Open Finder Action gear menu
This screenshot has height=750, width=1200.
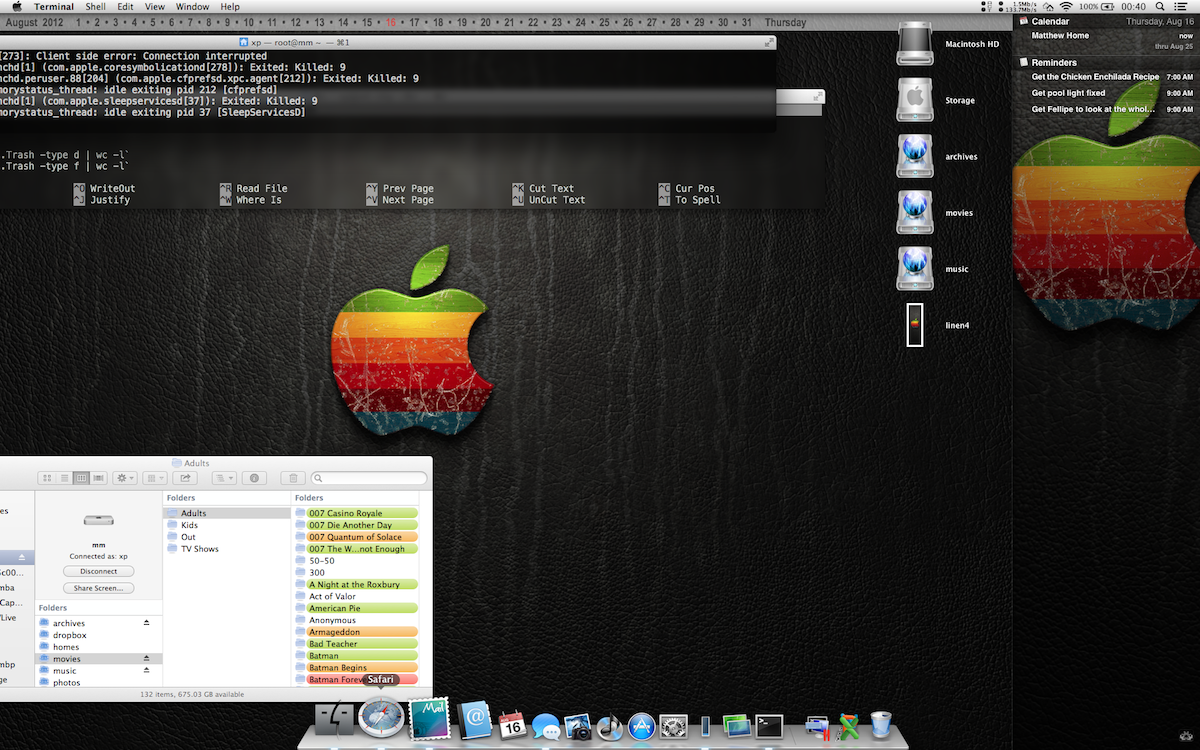(x=126, y=479)
